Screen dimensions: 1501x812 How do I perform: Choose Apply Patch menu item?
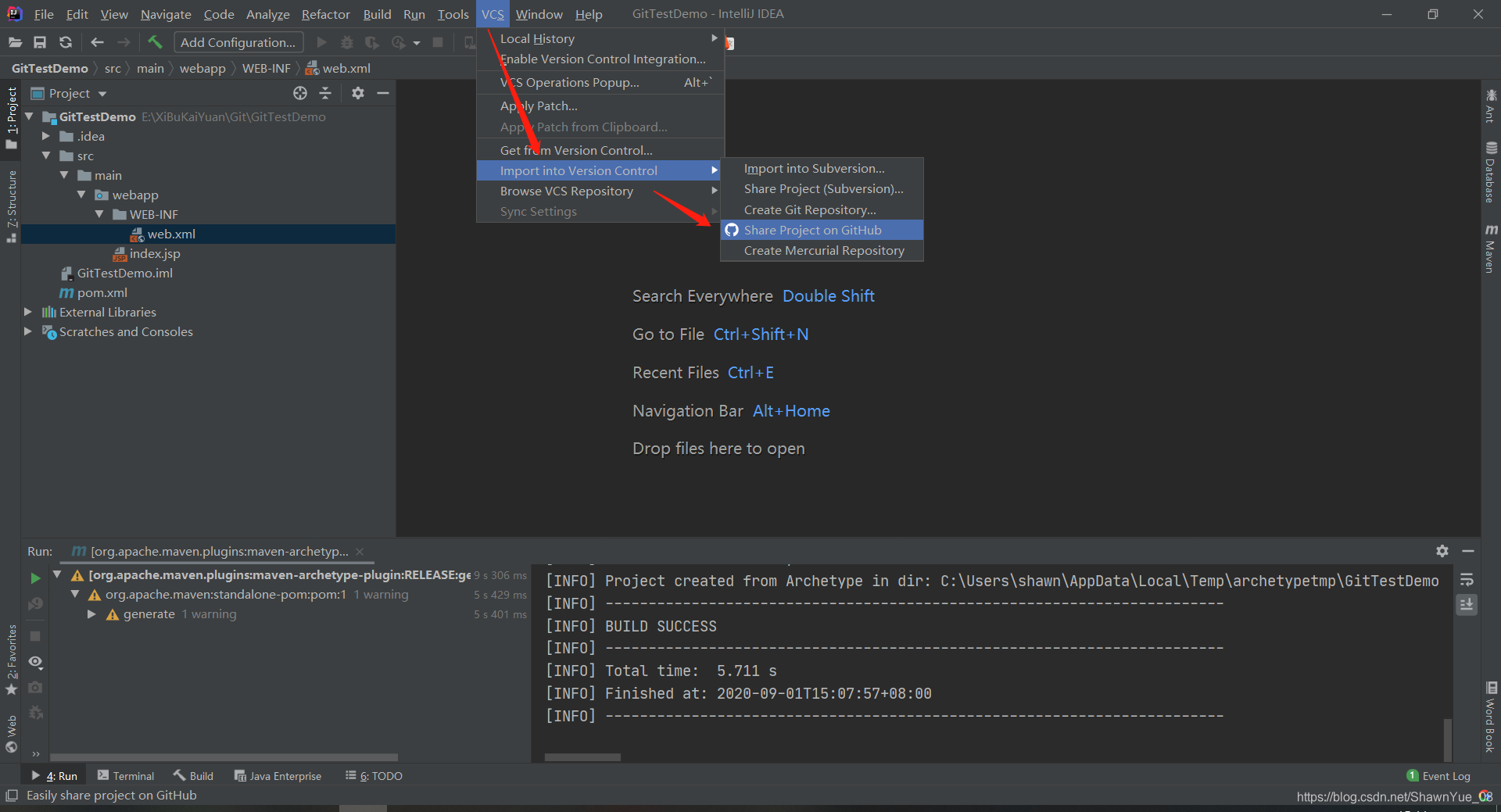600,106
